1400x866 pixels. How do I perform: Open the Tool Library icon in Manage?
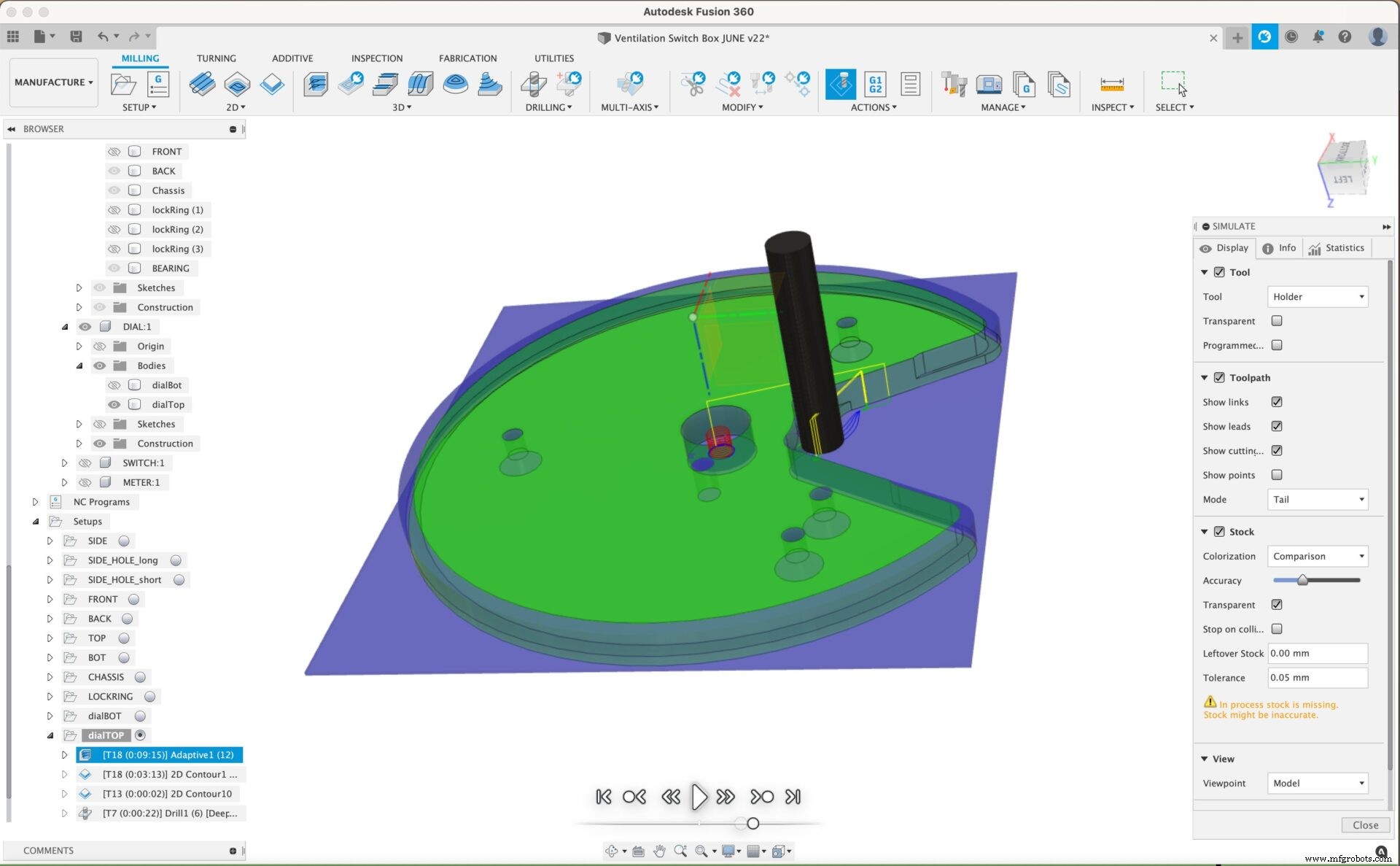(x=953, y=85)
